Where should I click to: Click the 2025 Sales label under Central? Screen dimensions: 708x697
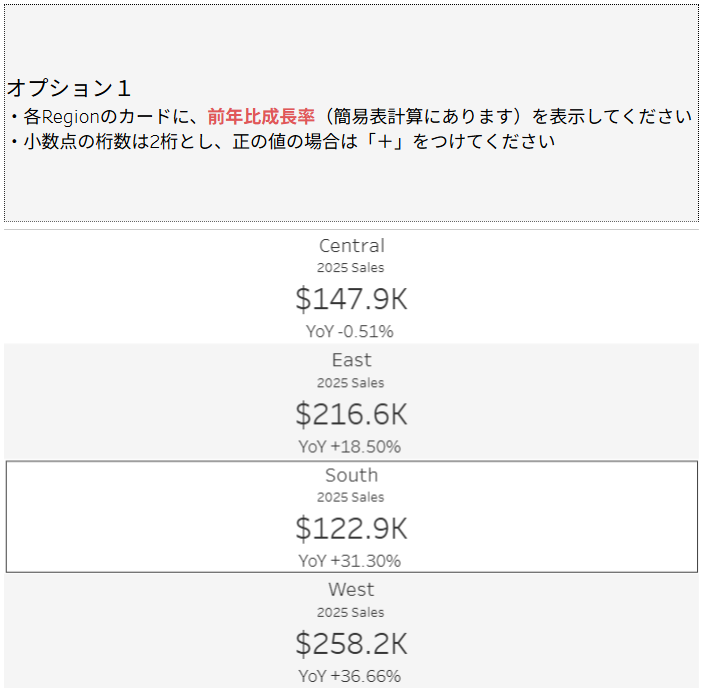351,268
